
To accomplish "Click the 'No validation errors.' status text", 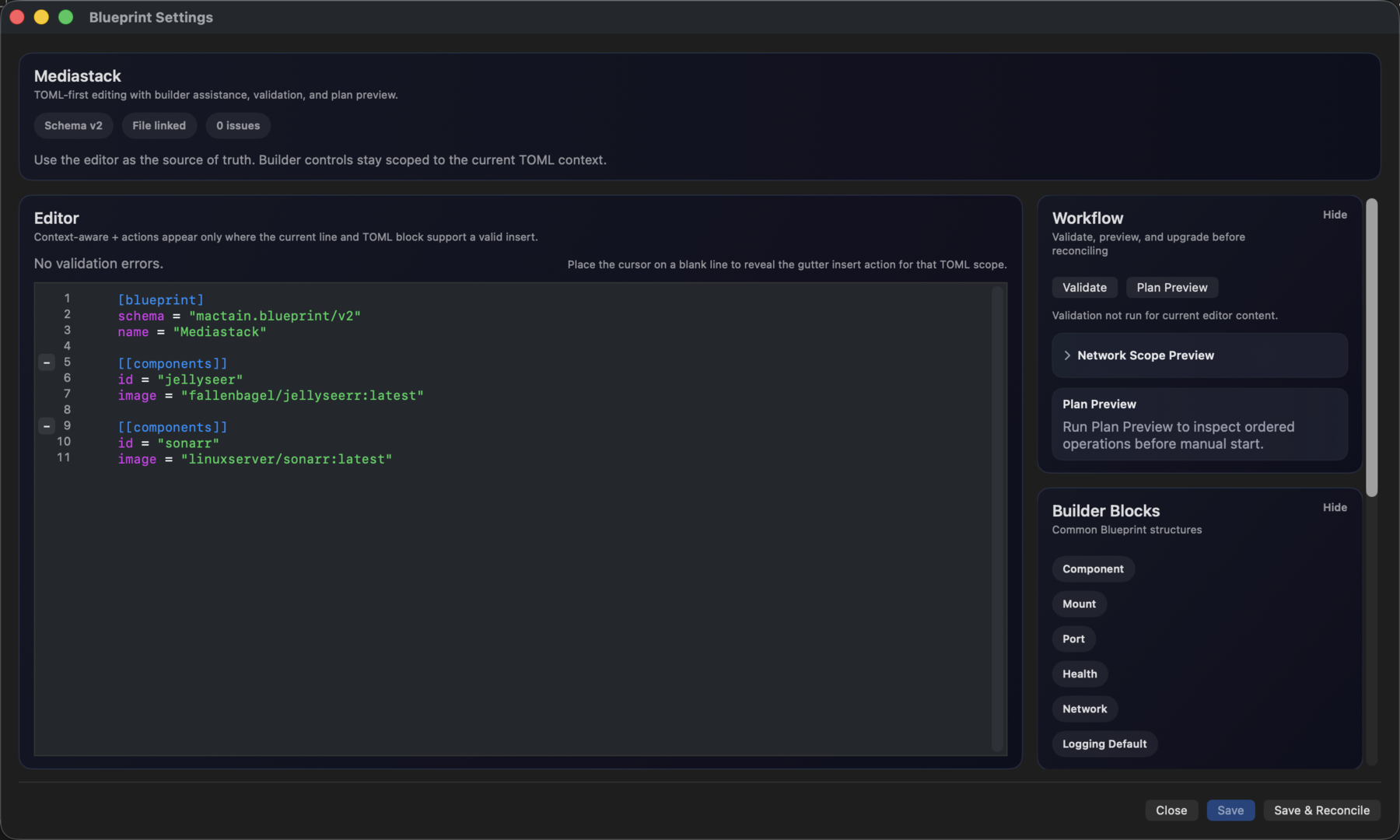I will (98, 264).
